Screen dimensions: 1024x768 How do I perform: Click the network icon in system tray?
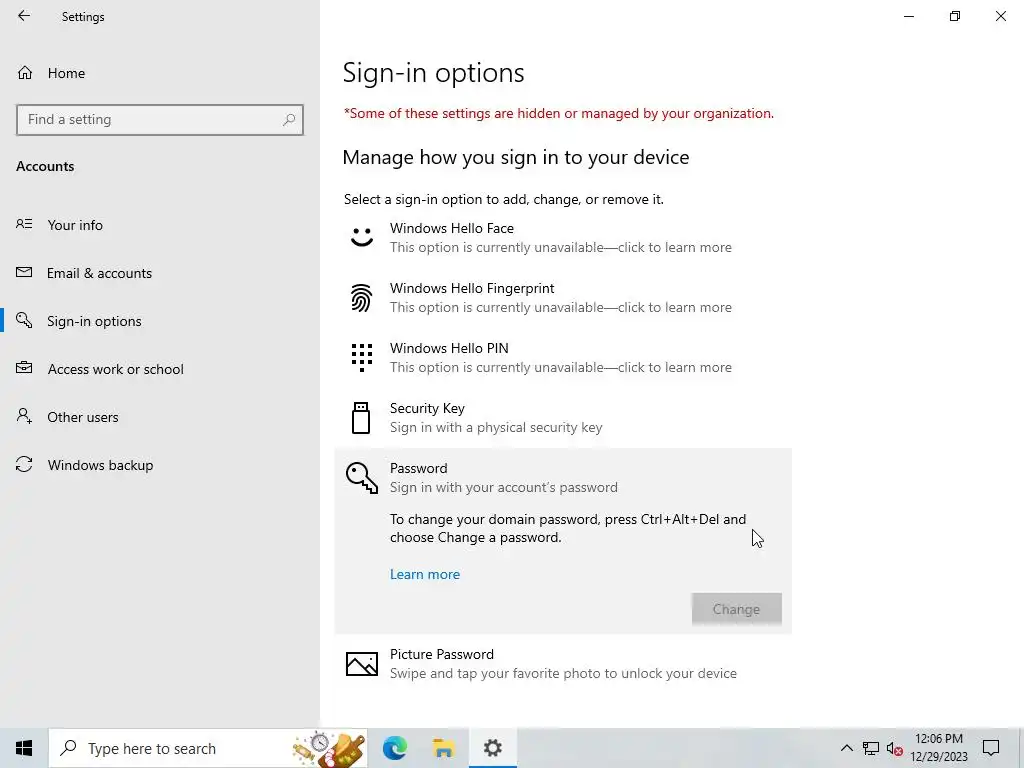pos(871,748)
